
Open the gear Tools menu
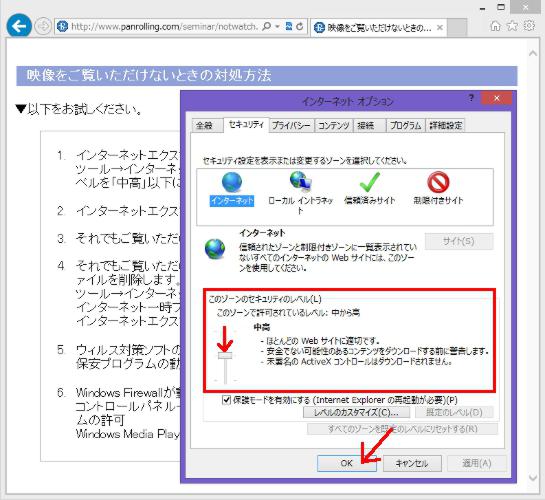tap(529, 25)
